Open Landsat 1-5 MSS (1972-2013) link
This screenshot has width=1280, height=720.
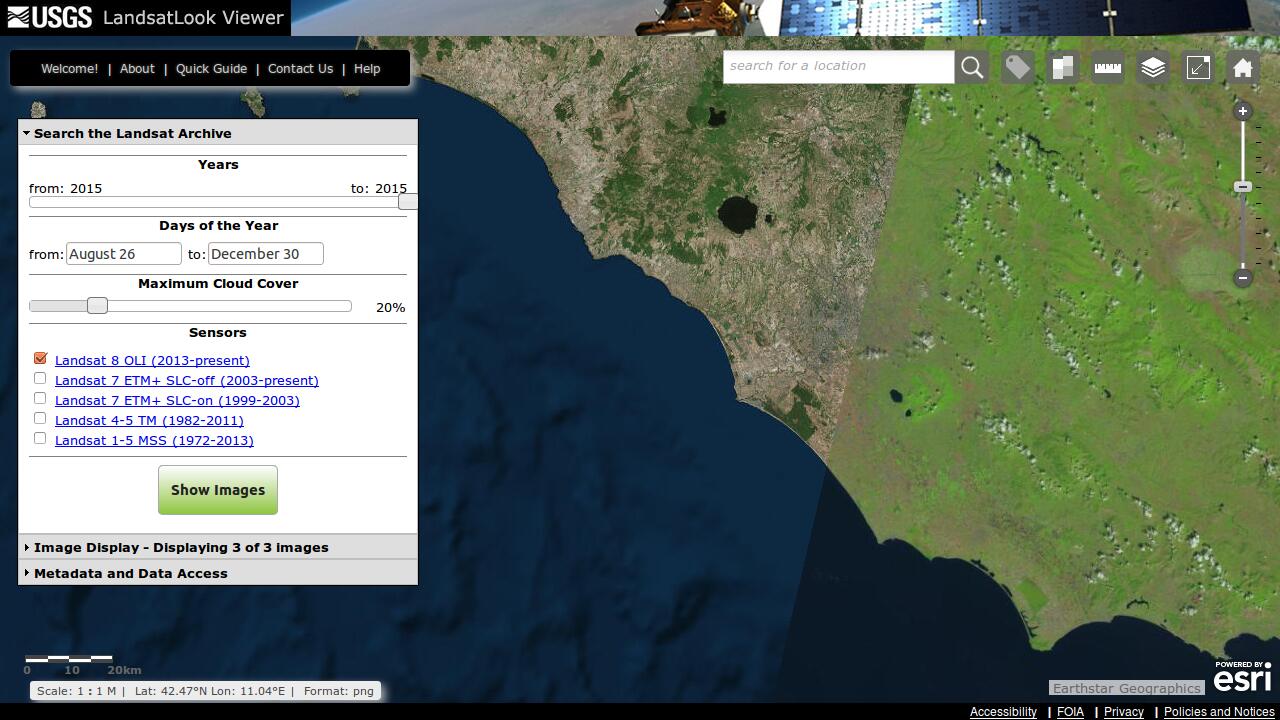pyautogui.click(x=154, y=440)
